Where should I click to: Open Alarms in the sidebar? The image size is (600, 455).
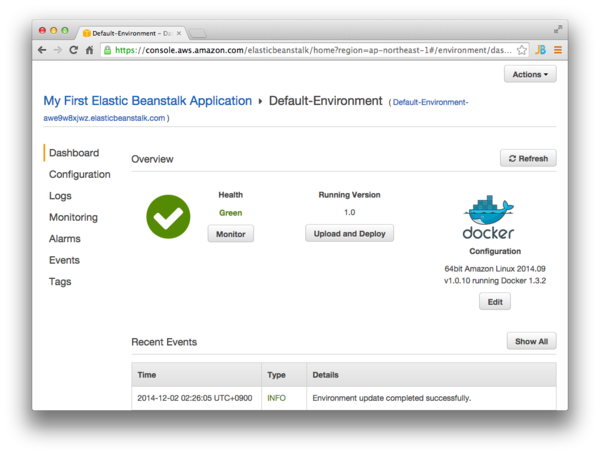pyautogui.click(x=65, y=239)
